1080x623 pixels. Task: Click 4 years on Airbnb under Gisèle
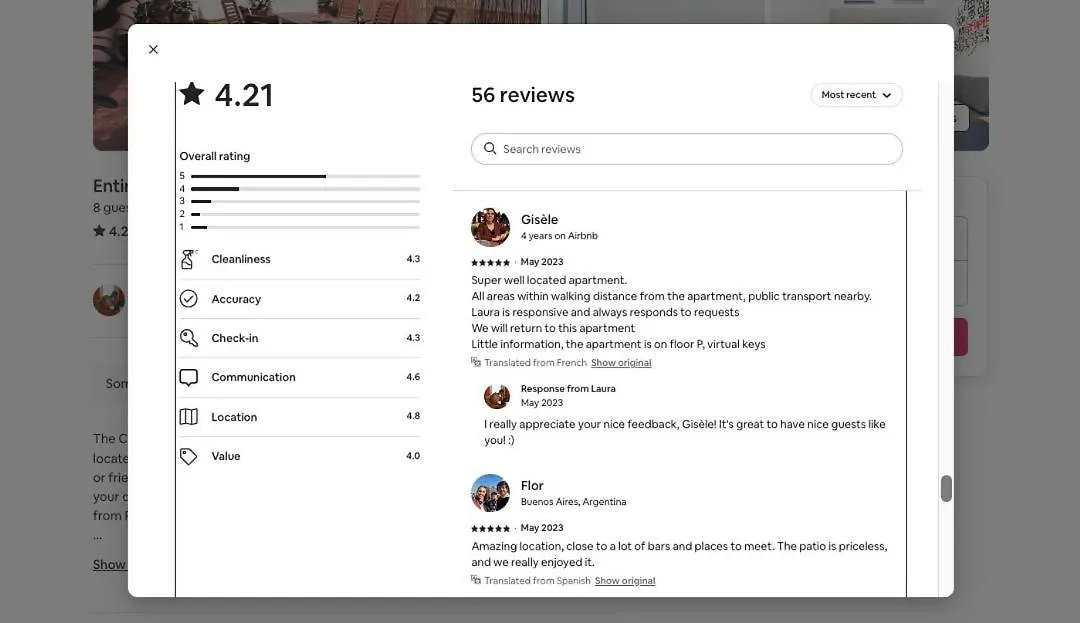click(x=559, y=236)
